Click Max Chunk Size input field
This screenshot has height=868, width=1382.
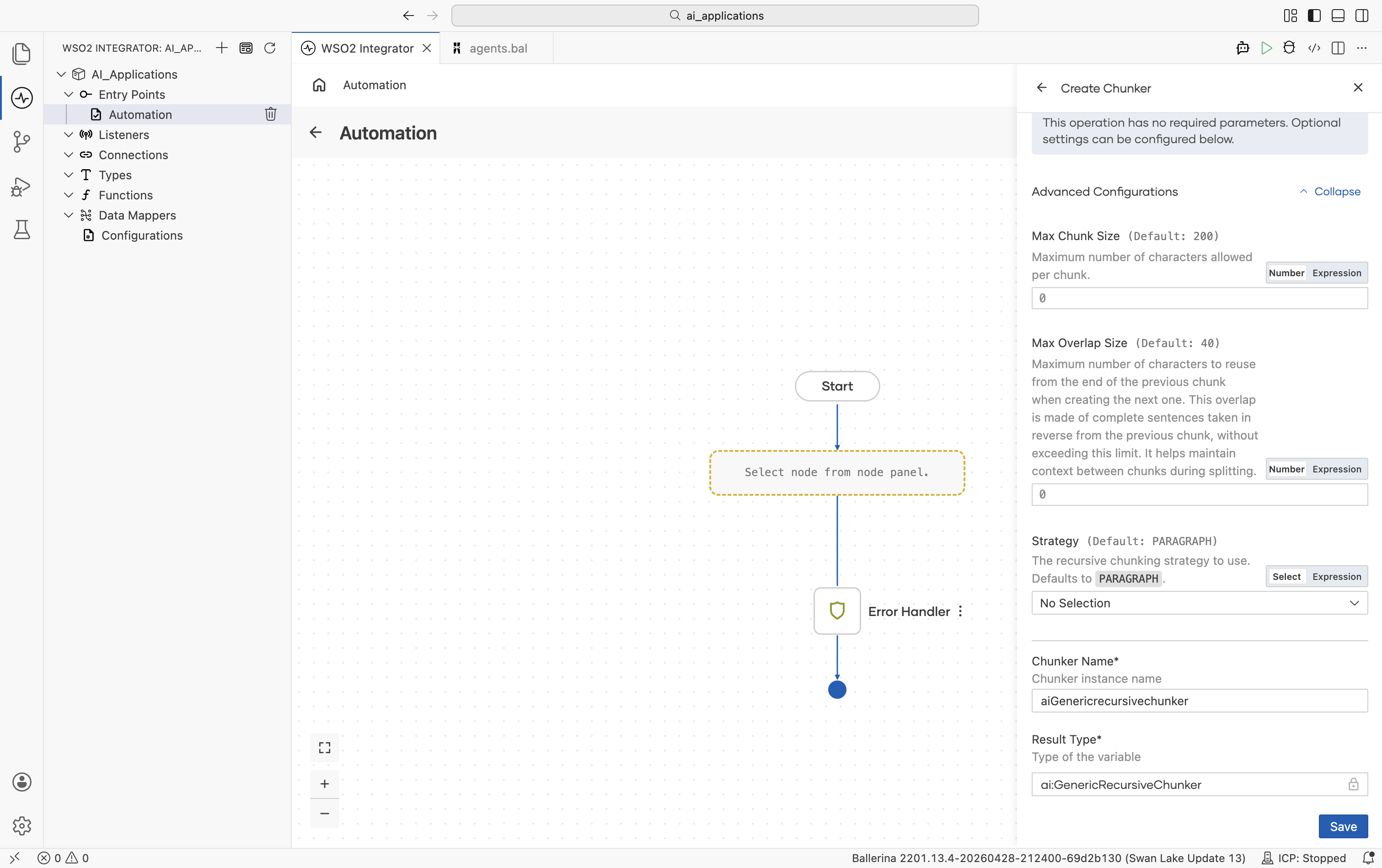[x=1200, y=298]
